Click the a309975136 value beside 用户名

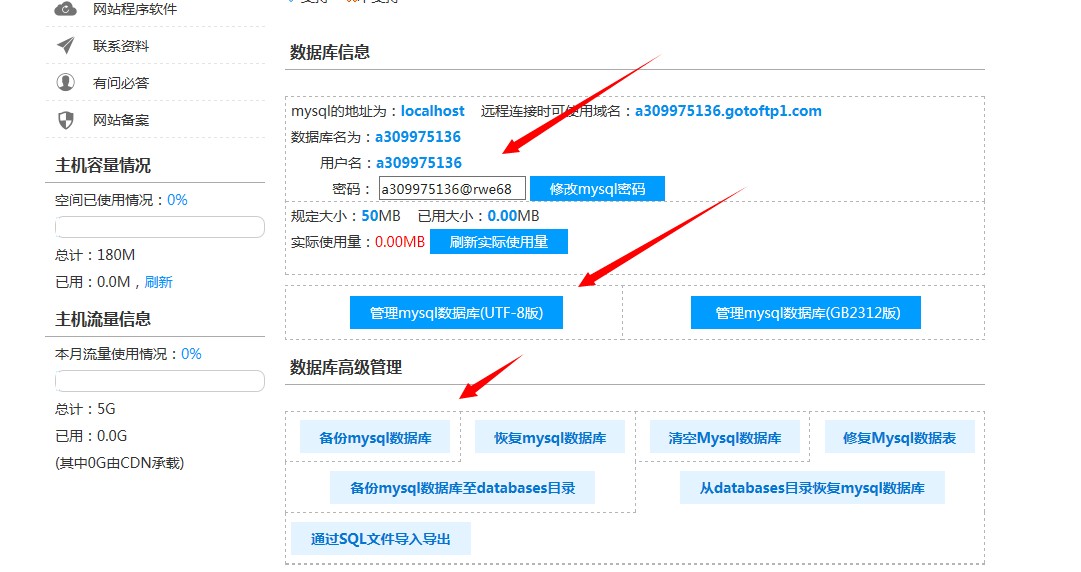click(x=418, y=163)
